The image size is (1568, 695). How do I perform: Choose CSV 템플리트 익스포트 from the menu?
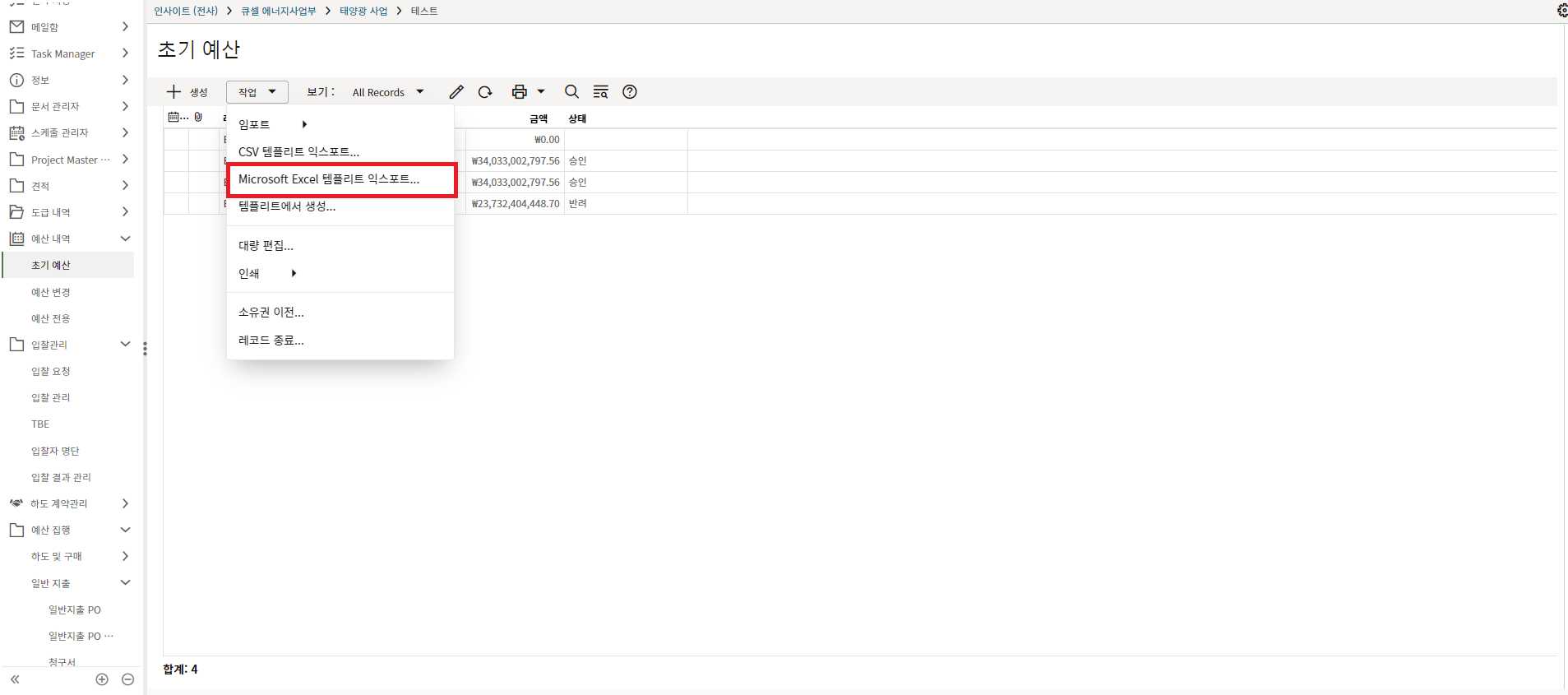click(298, 152)
